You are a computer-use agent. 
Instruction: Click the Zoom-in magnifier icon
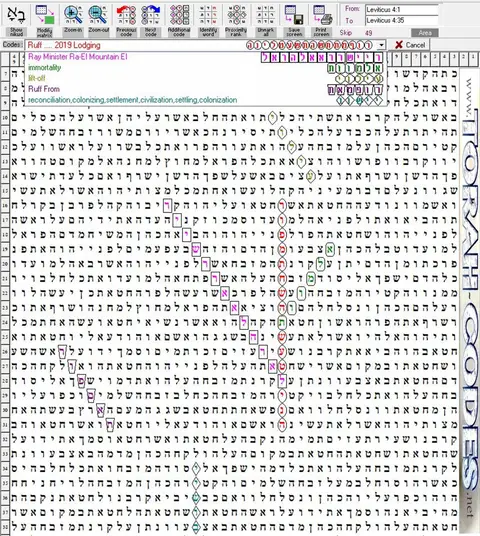(x=73, y=15)
